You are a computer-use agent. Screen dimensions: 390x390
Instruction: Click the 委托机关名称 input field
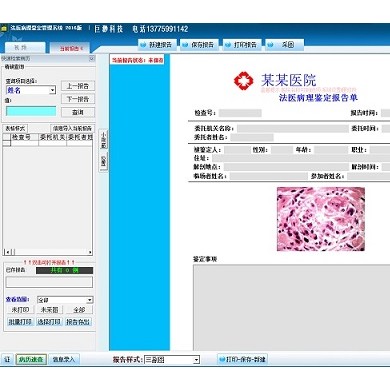(293, 128)
